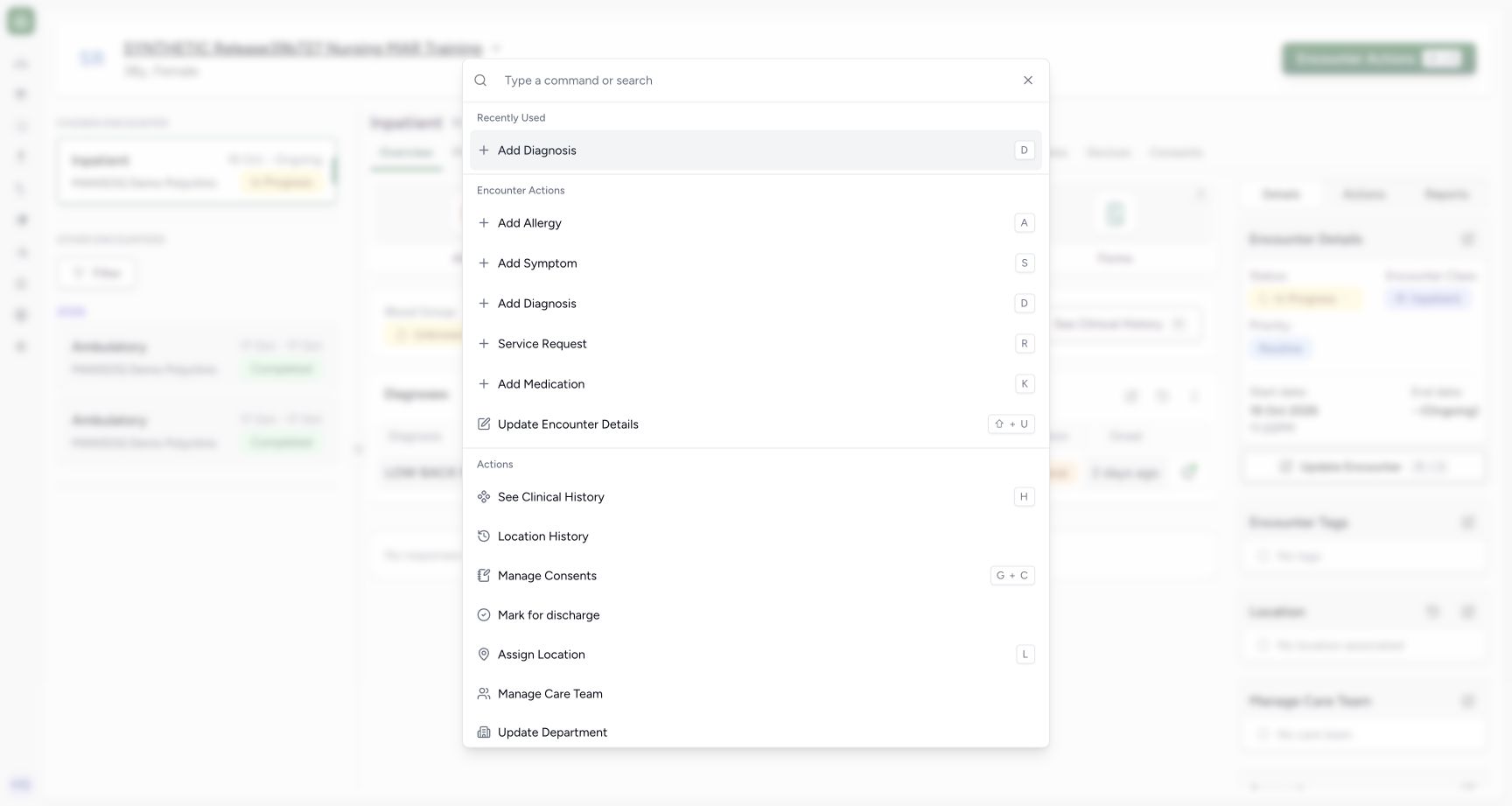Click the plus icon beside Service Request
The image size is (1512, 806).
tap(484, 344)
